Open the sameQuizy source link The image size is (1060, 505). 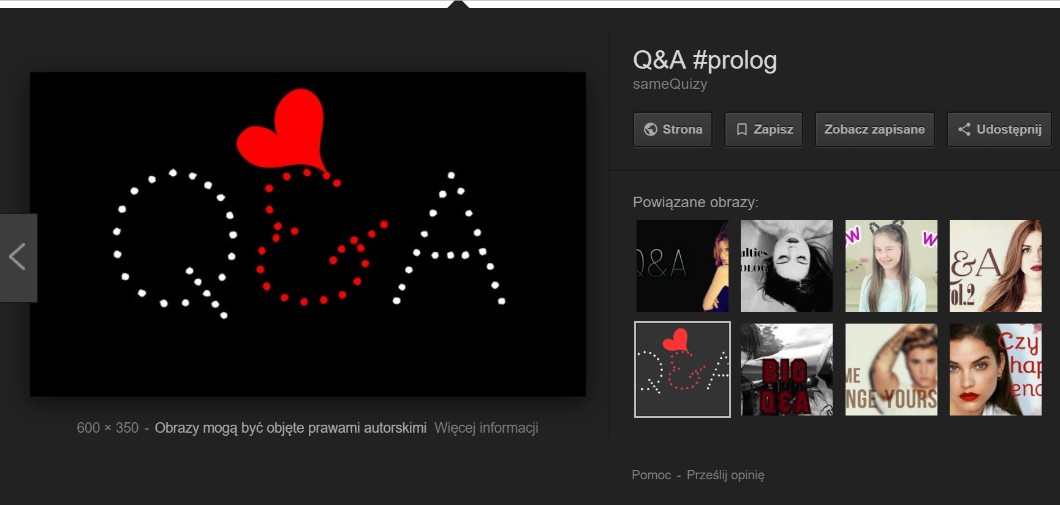tap(670, 85)
